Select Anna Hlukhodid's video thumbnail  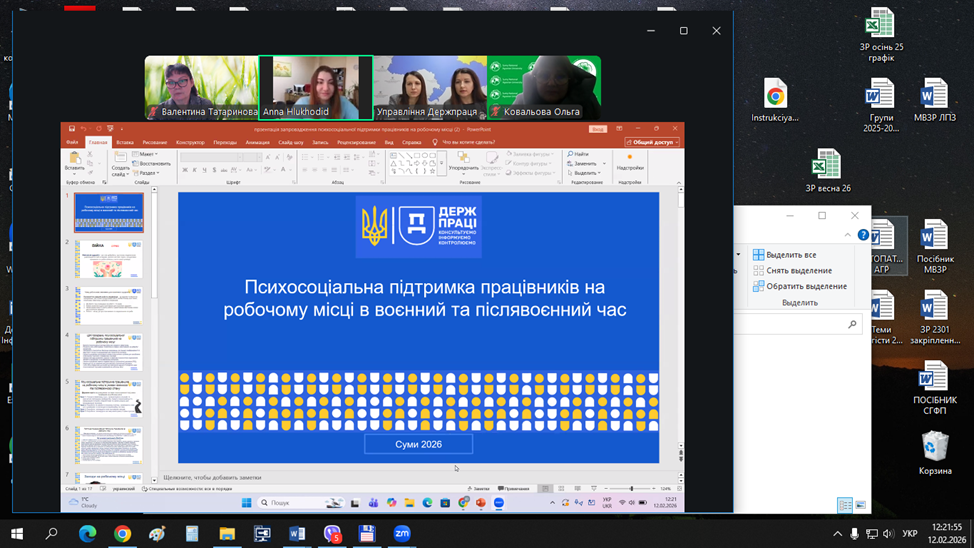pyautogui.click(x=315, y=88)
